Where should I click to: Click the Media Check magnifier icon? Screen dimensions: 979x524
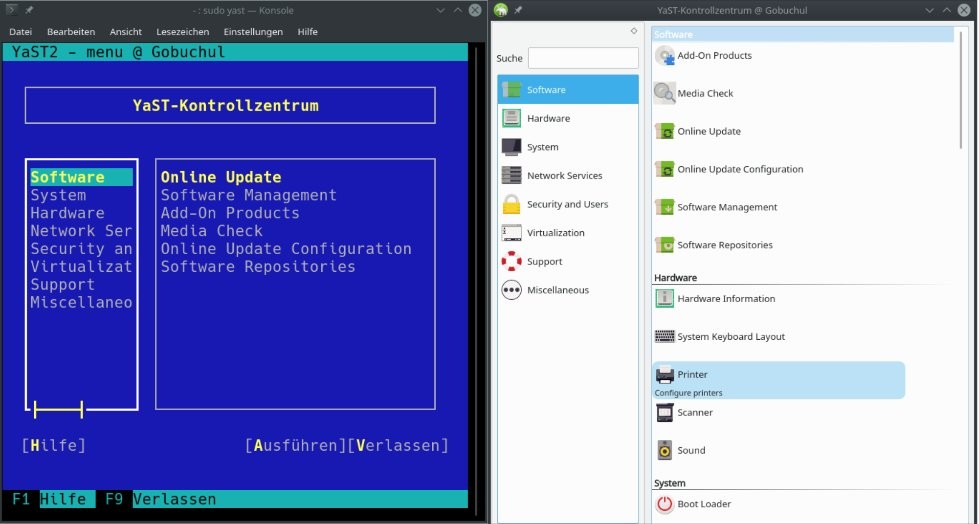[x=664, y=93]
